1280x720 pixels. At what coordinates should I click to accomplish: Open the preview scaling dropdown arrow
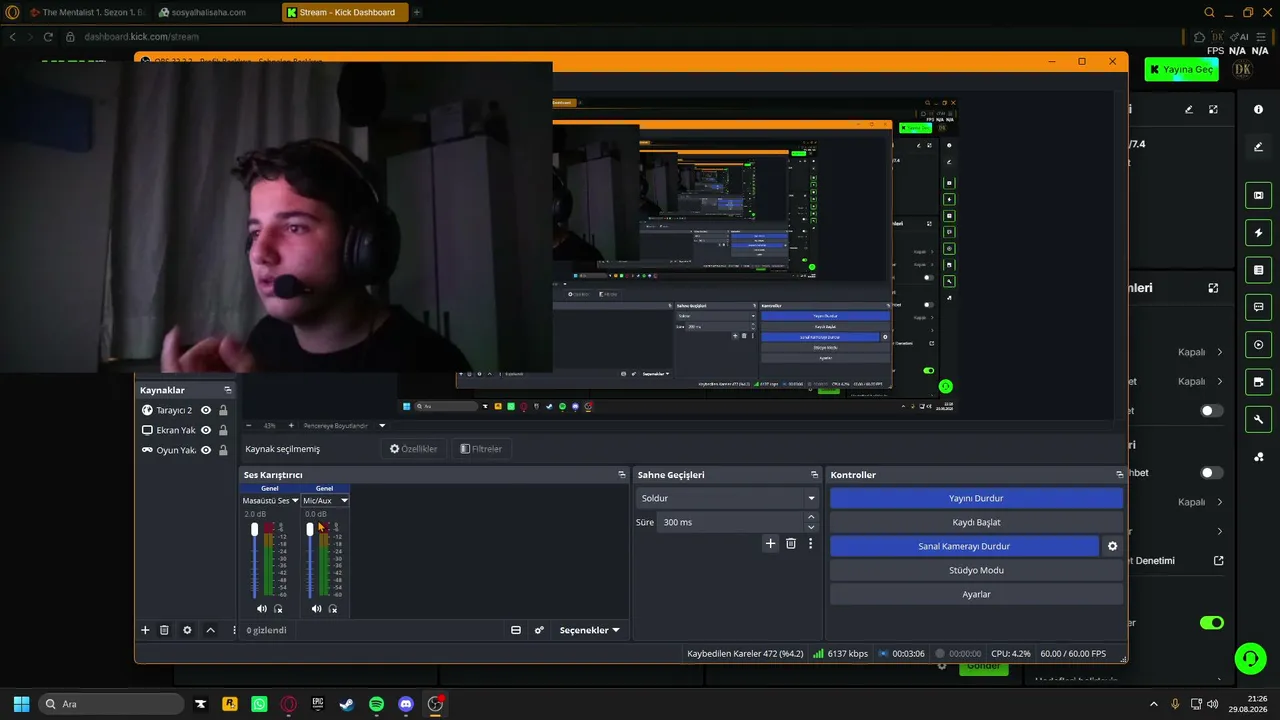382,426
